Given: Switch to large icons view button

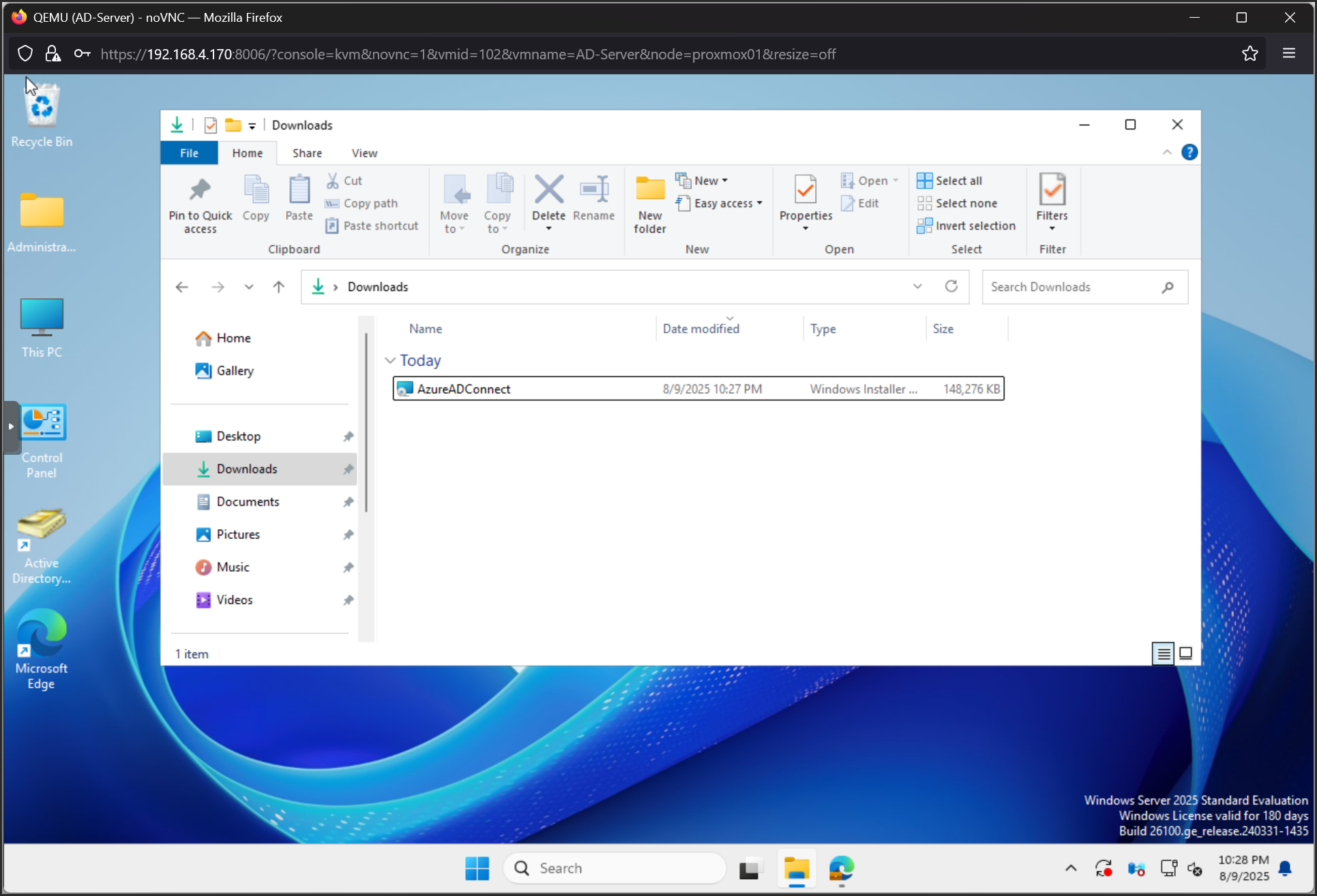Looking at the screenshot, I should (1186, 653).
